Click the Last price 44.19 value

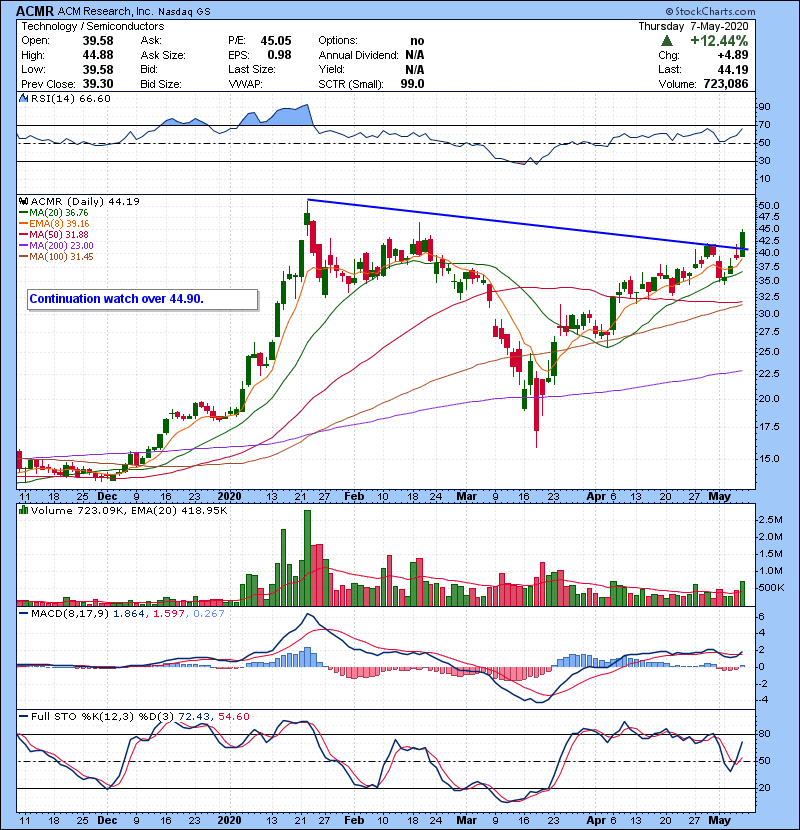[733, 69]
